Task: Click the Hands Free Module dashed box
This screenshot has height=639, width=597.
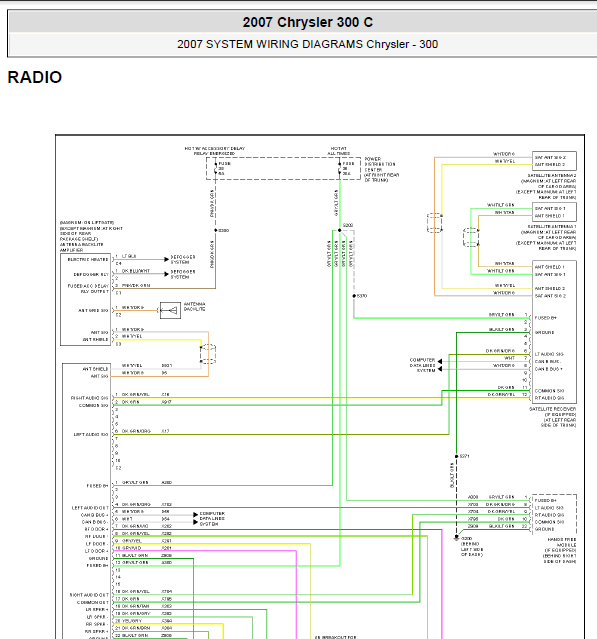Action: tap(554, 514)
